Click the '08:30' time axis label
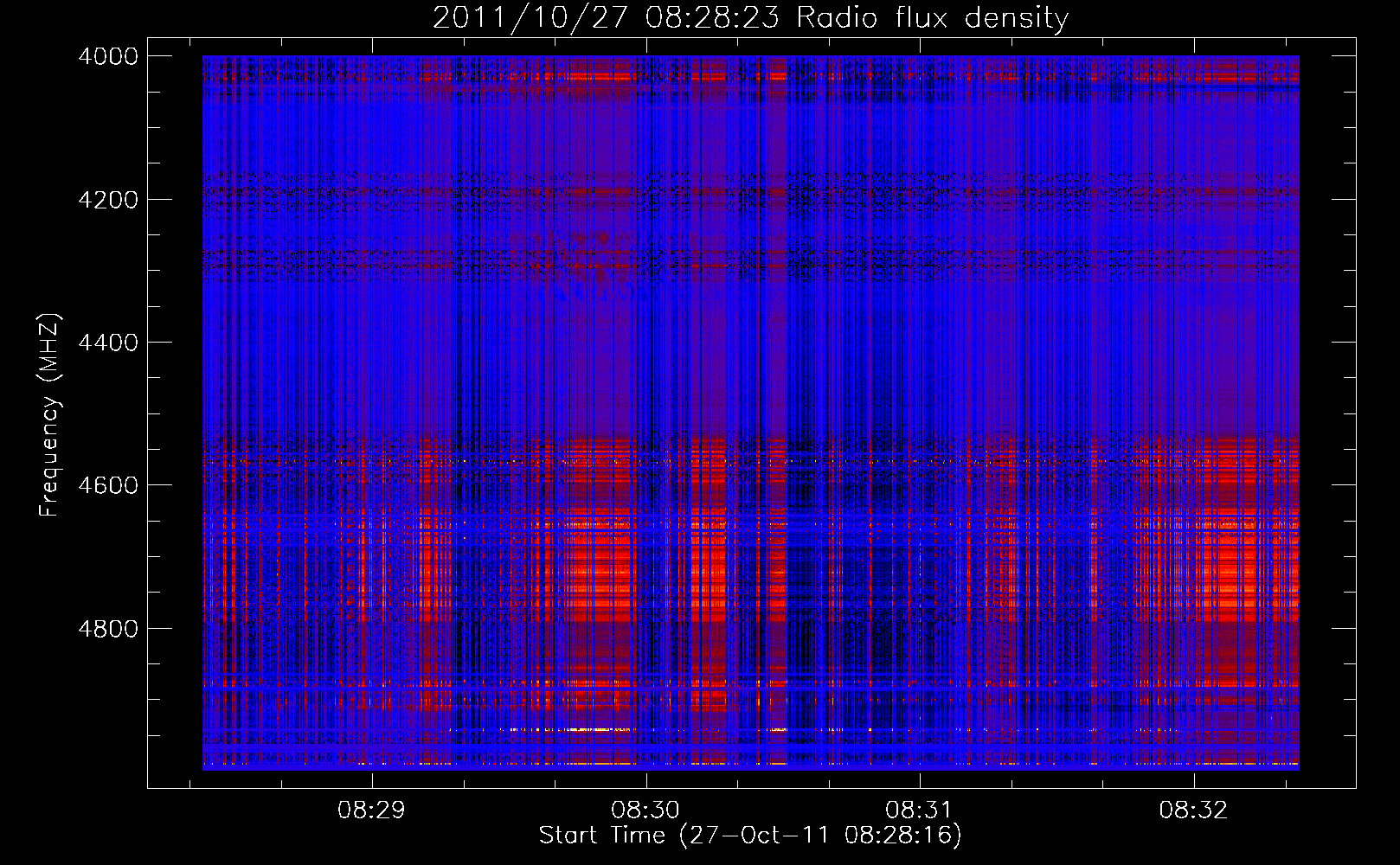The width and height of the screenshot is (1400, 865). [645, 811]
